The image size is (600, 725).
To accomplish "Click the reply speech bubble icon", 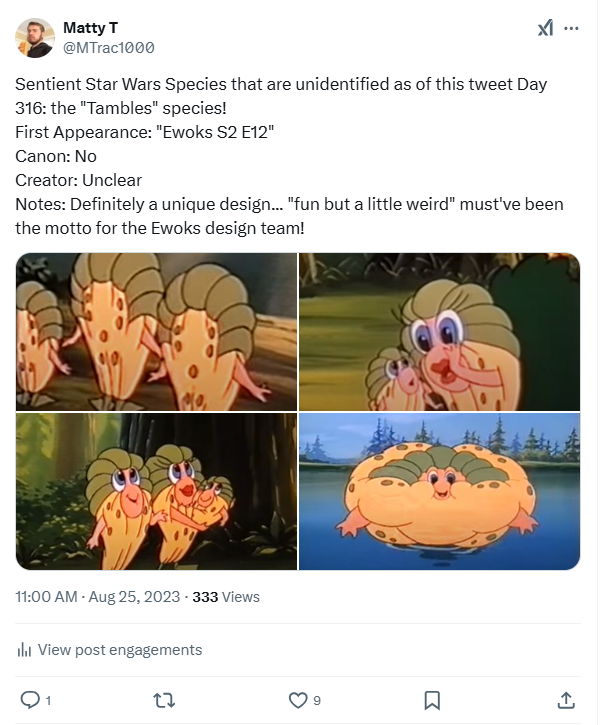I will tap(29, 699).
